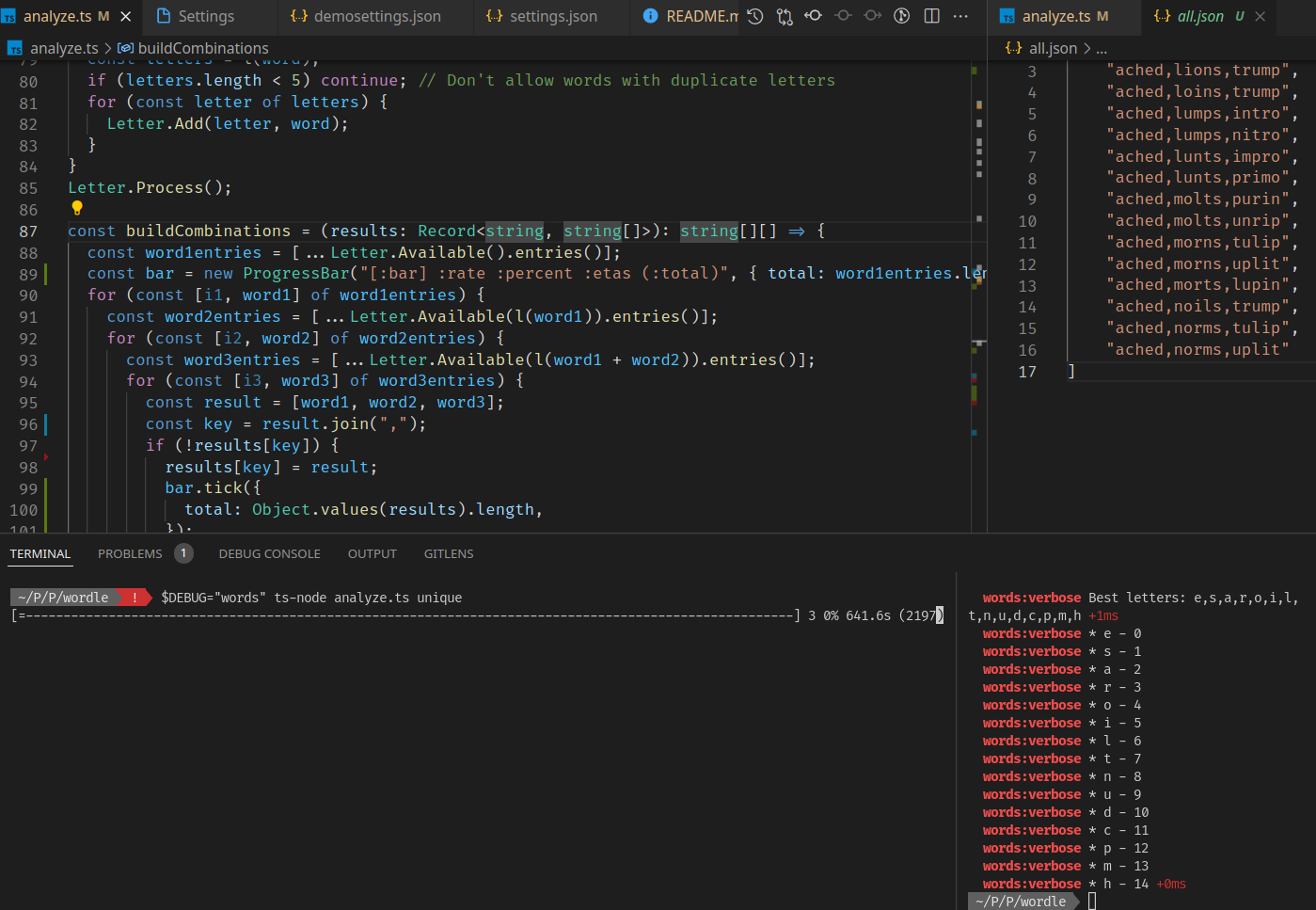Click analyze.ts in left breadcrumb

click(64, 48)
